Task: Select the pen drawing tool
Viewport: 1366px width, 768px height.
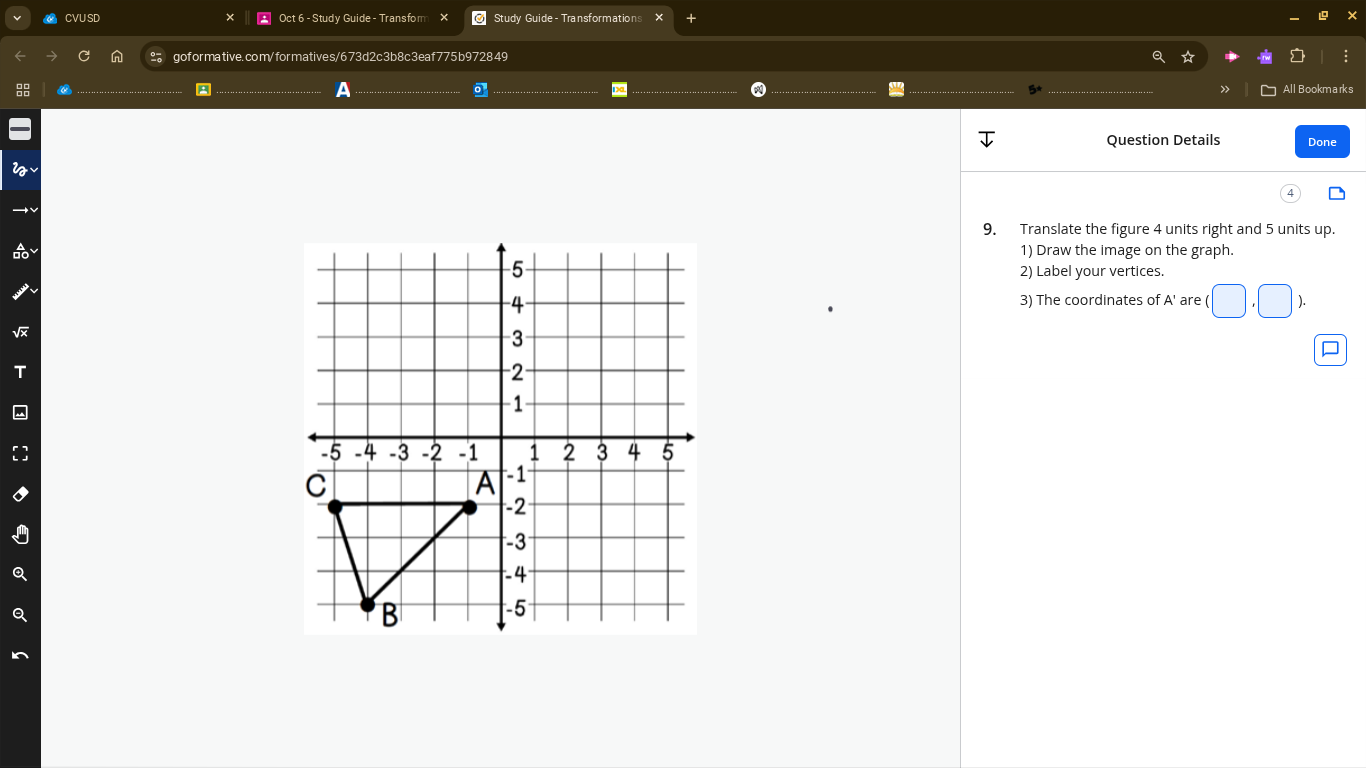Action: click(16, 169)
